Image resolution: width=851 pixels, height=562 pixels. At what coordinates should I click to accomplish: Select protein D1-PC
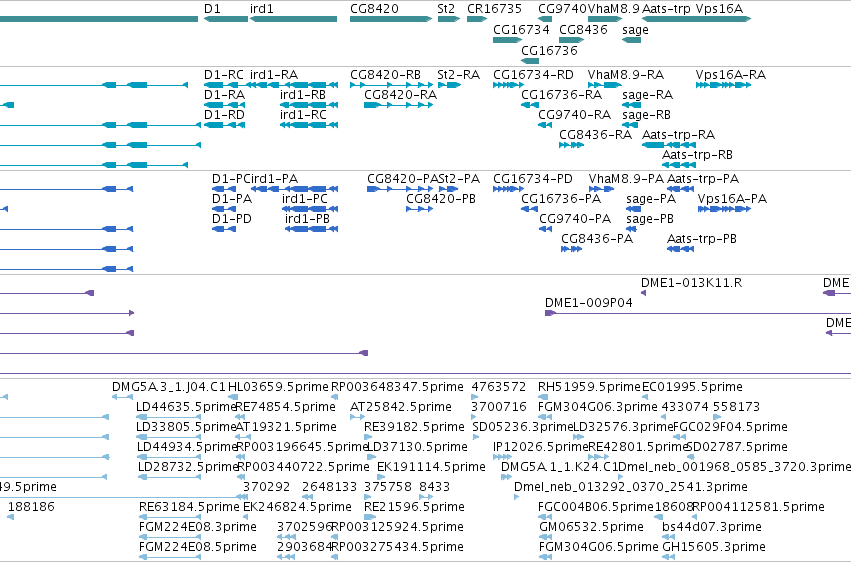[224, 189]
